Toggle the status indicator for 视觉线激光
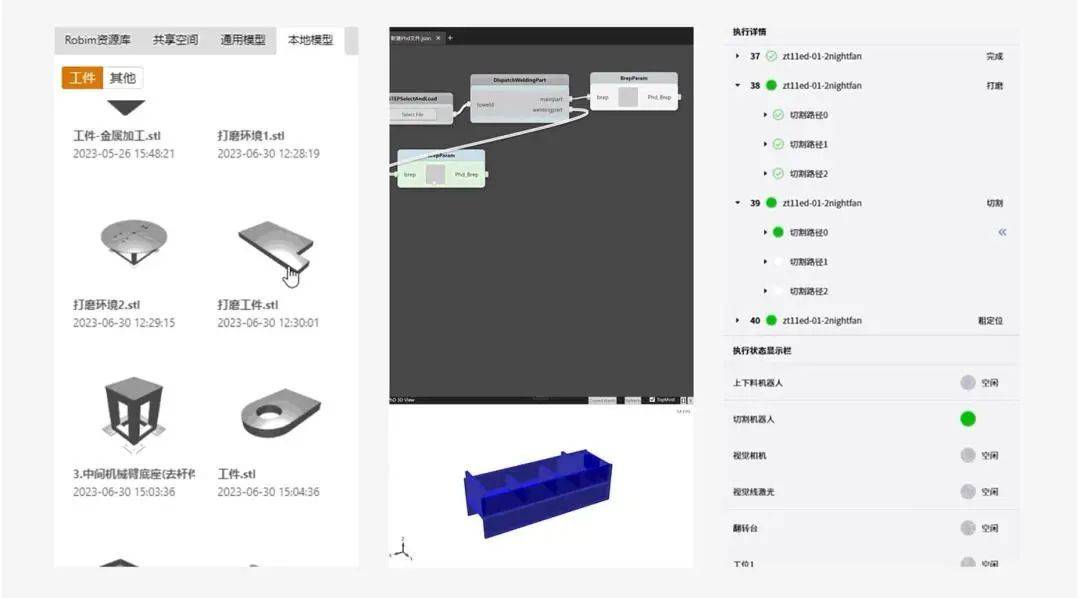Viewport: 1080px width, 598px height. 966,491
